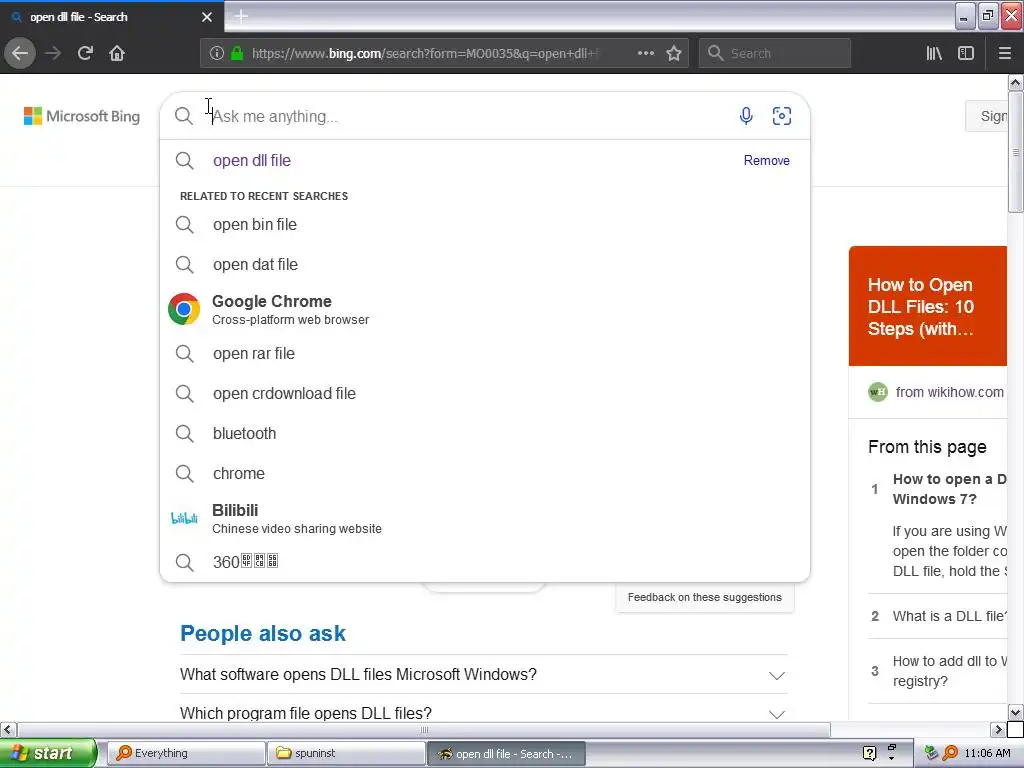Image resolution: width=1024 pixels, height=768 pixels.
Task: Expand 'Which program file opens DLL files?'
Action: 483,712
